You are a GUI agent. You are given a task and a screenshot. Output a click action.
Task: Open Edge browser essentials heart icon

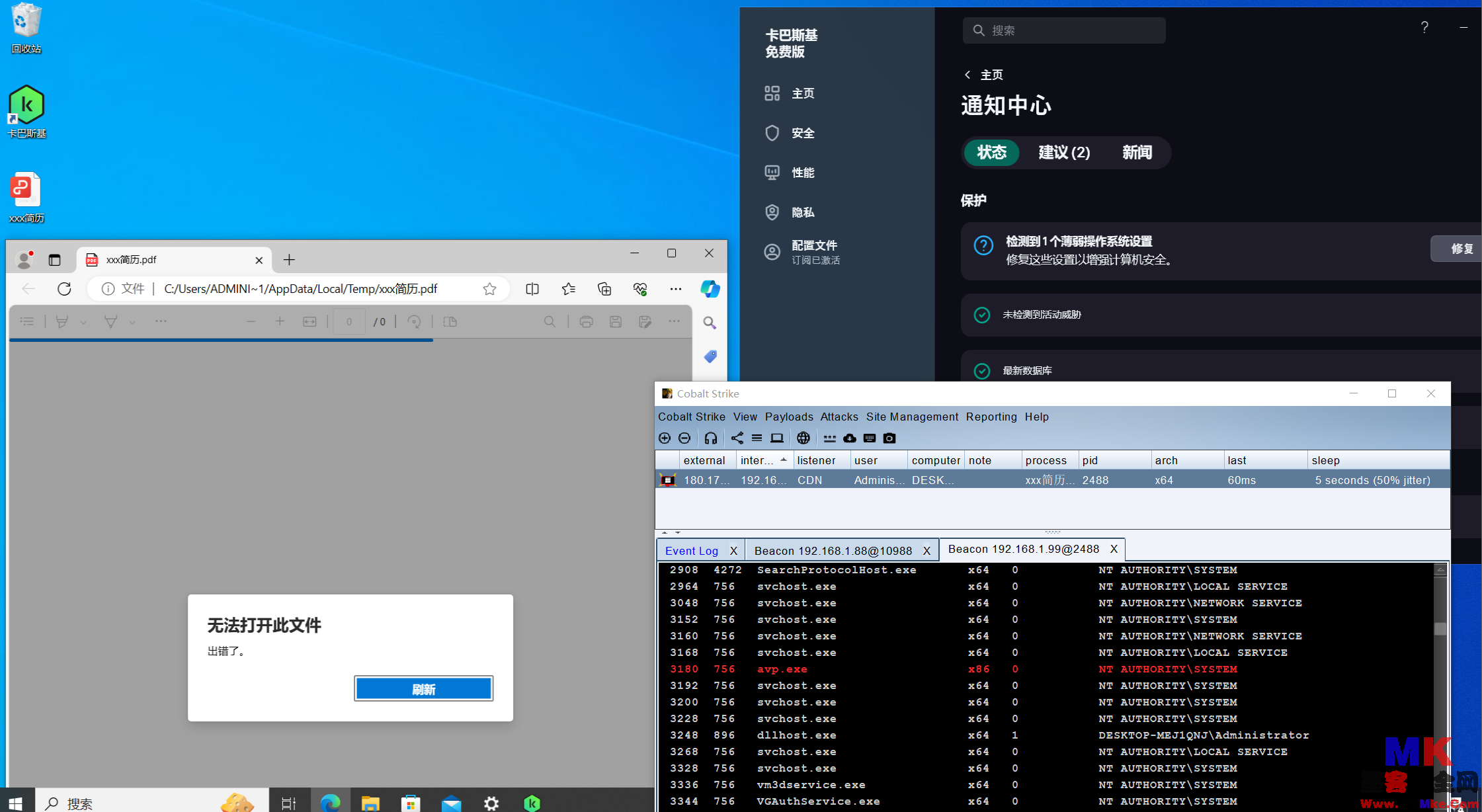click(640, 289)
